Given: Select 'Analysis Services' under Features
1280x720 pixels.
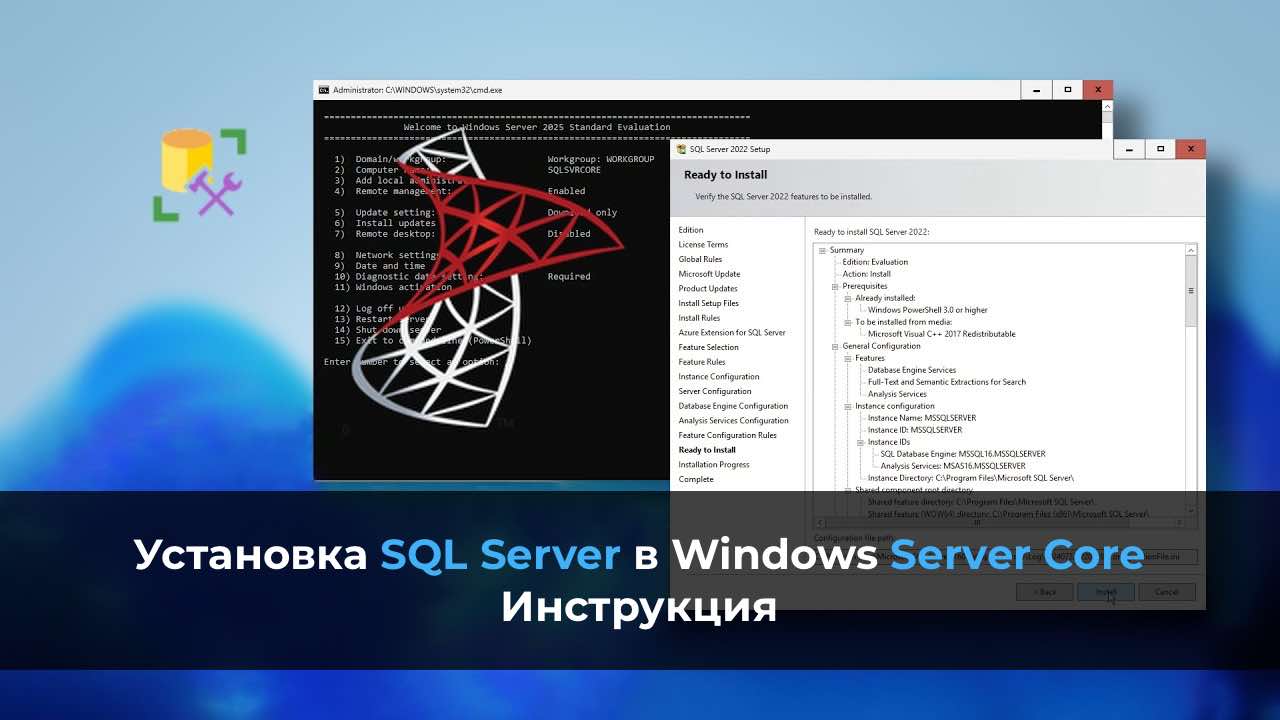Looking at the screenshot, I should [897, 394].
